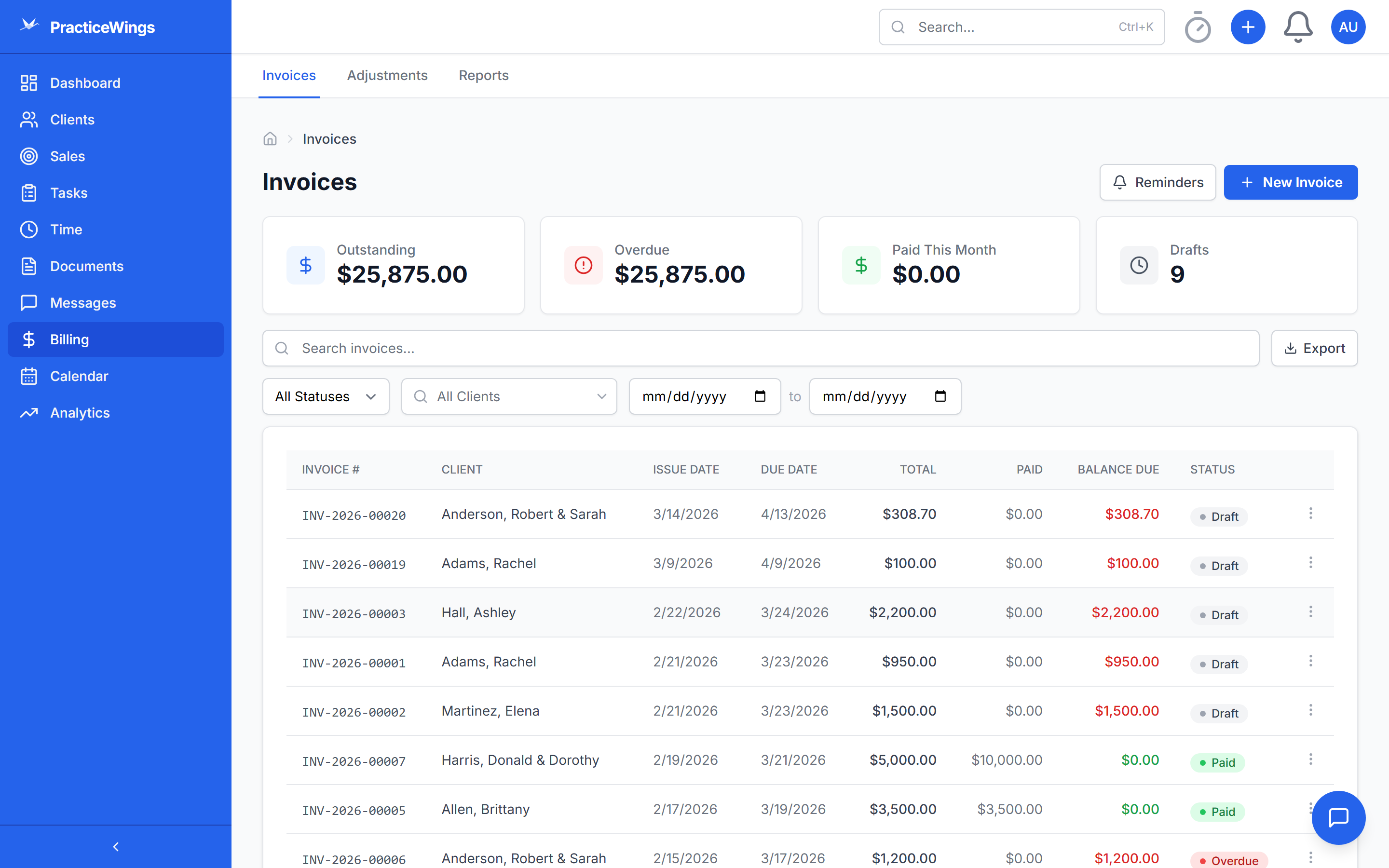Open Time in the sidebar

tap(116, 230)
